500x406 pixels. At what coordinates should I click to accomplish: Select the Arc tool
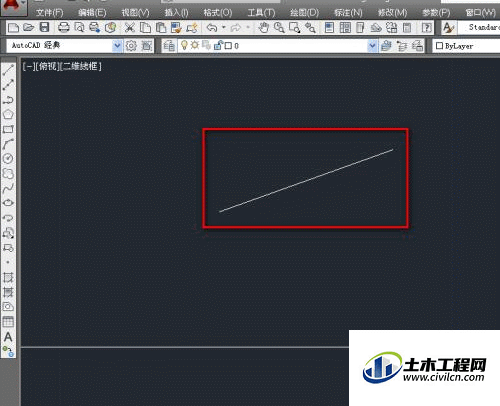(8, 144)
